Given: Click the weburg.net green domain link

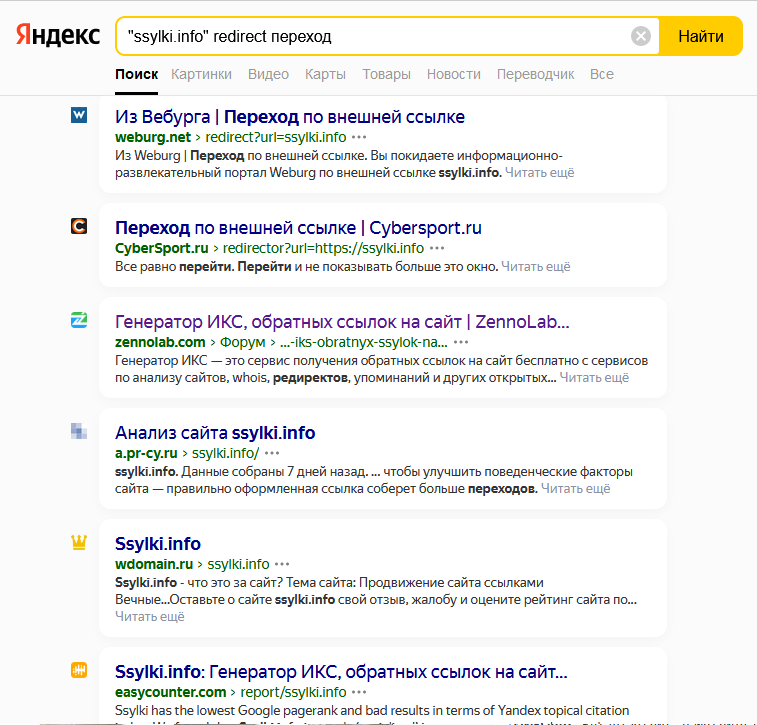Looking at the screenshot, I should click(153, 138).
